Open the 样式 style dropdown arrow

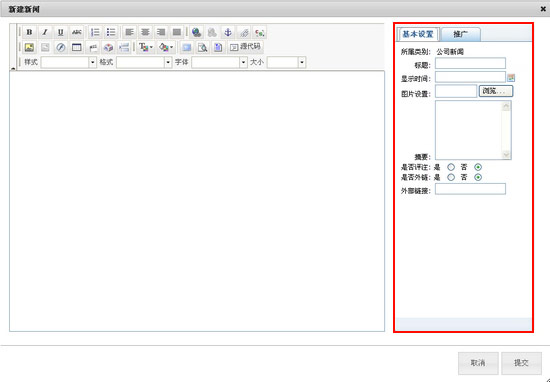(93, 62)
